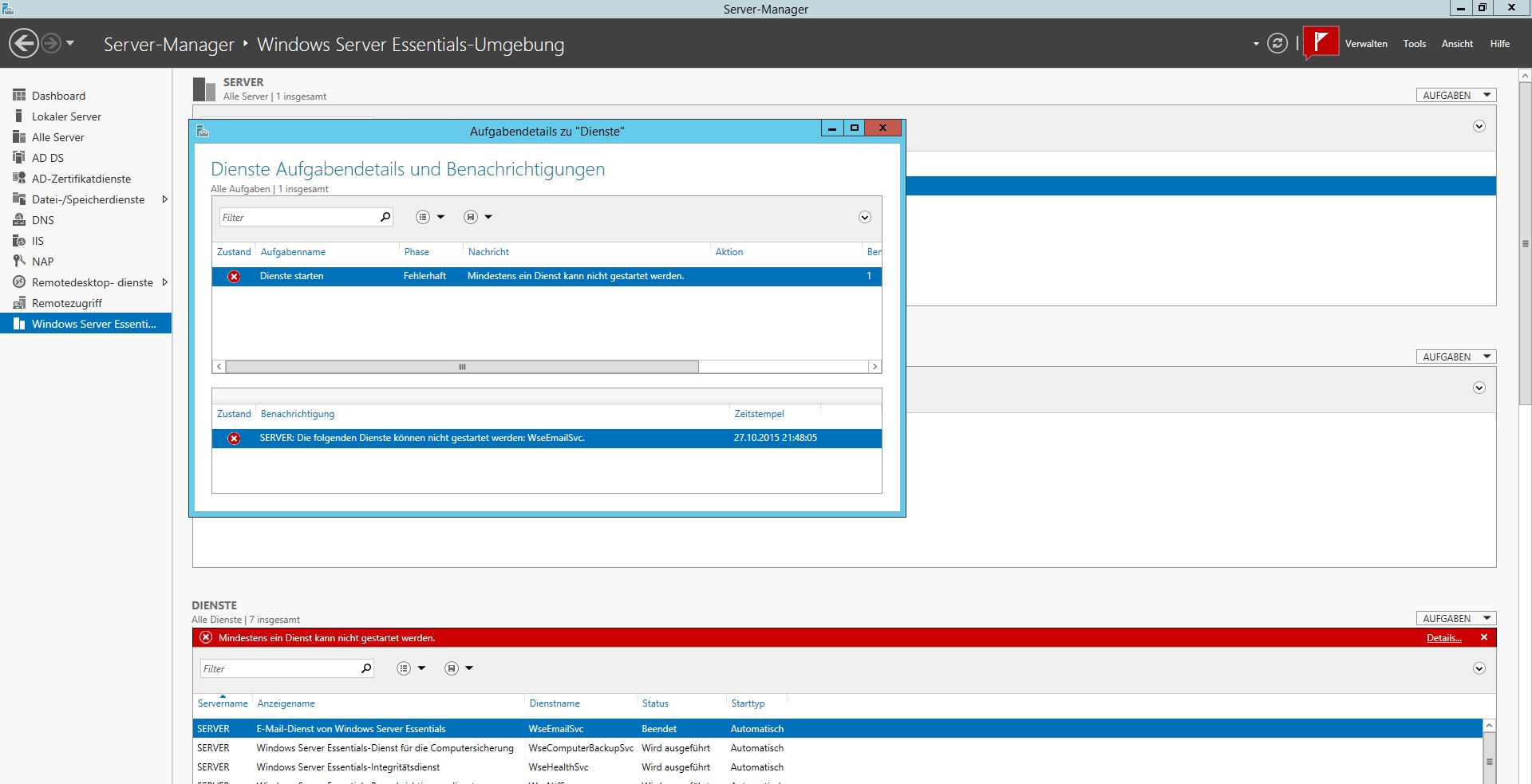Open the Verwalten menu
Screen dimensions: 1532x784
(x=1366, y=44)
